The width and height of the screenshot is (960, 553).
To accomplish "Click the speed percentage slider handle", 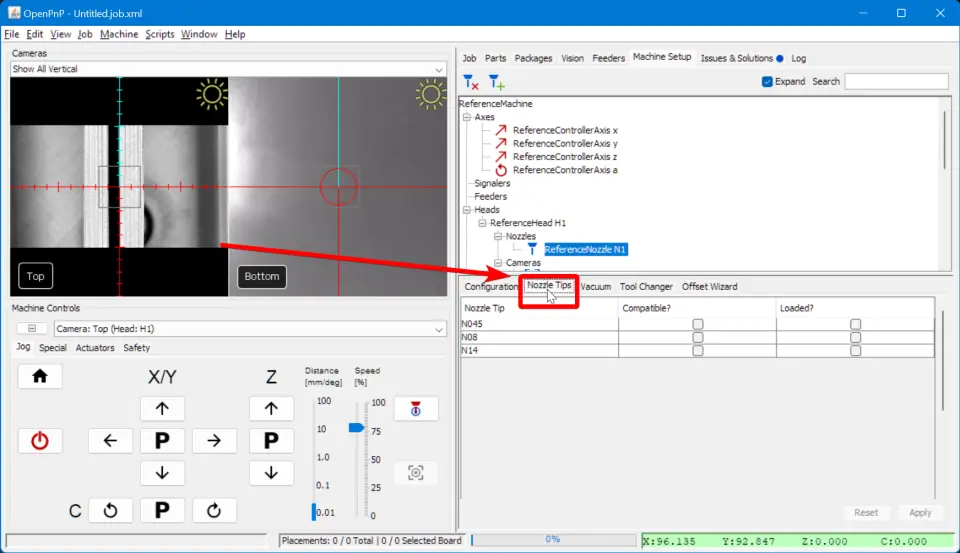I will tap(356, 428).
